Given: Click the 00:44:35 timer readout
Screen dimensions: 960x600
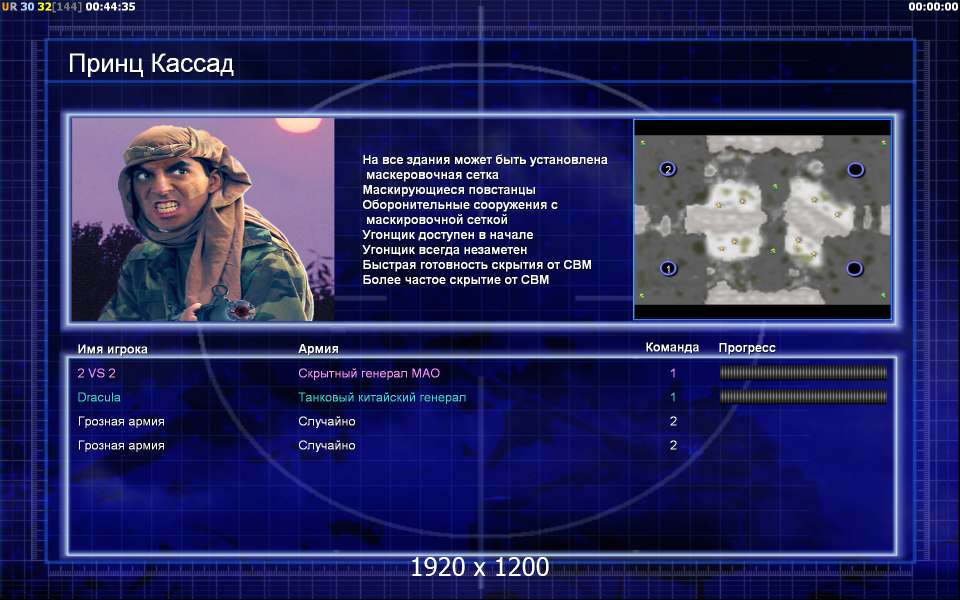Looking at the screenshot, I should [110, 7].
